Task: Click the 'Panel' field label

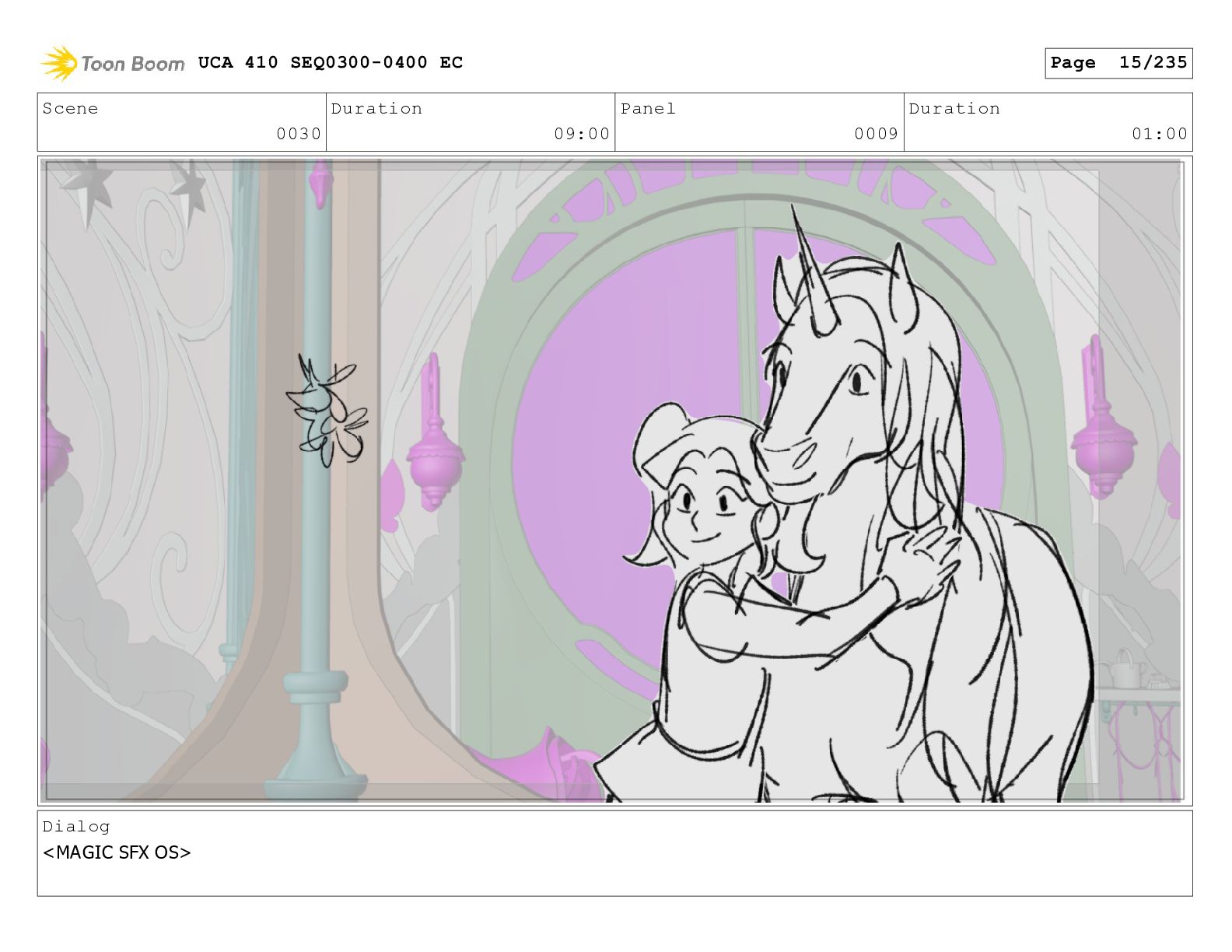Action: click(x=648, y=109)
